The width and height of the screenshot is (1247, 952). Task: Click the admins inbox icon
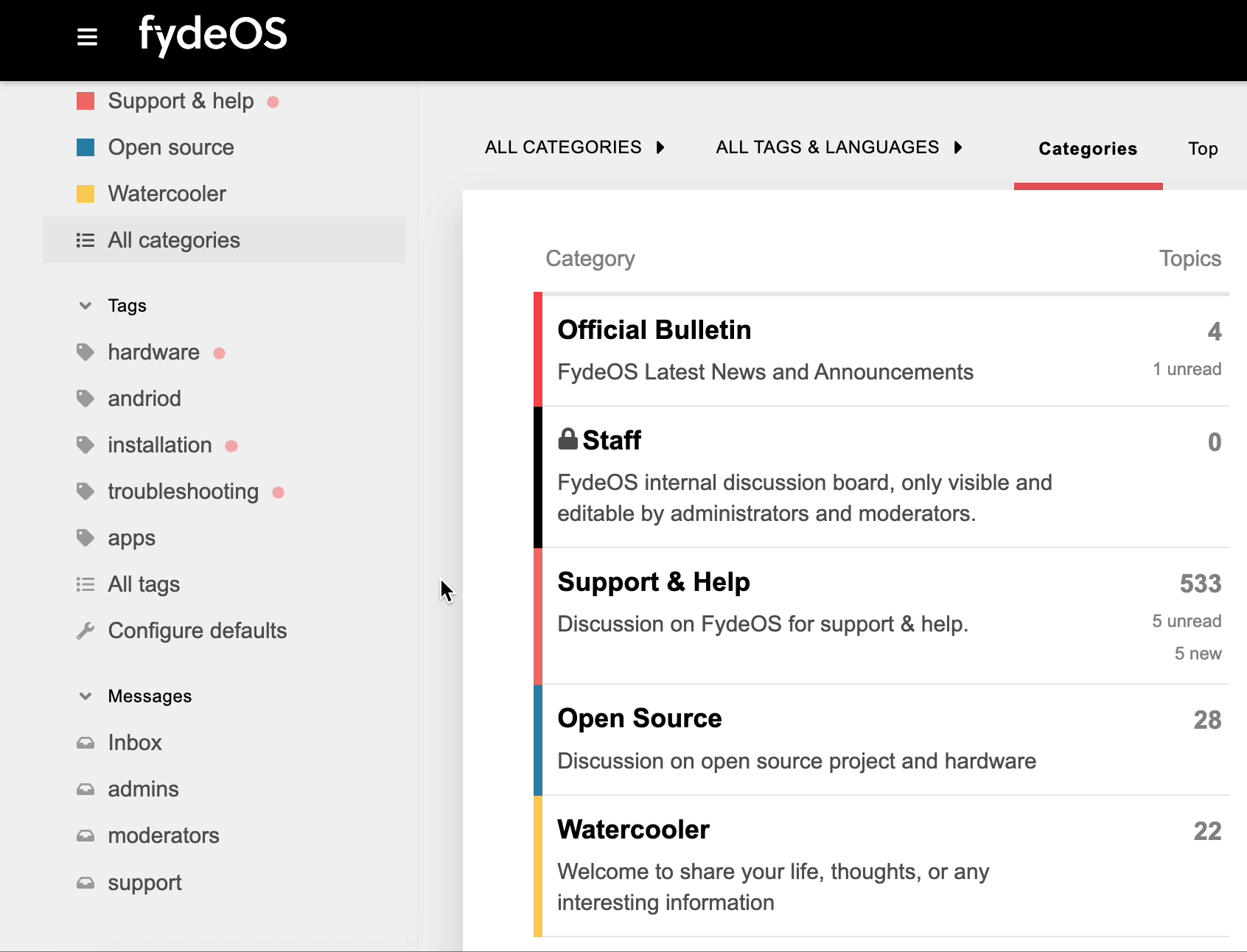(85, 789)
